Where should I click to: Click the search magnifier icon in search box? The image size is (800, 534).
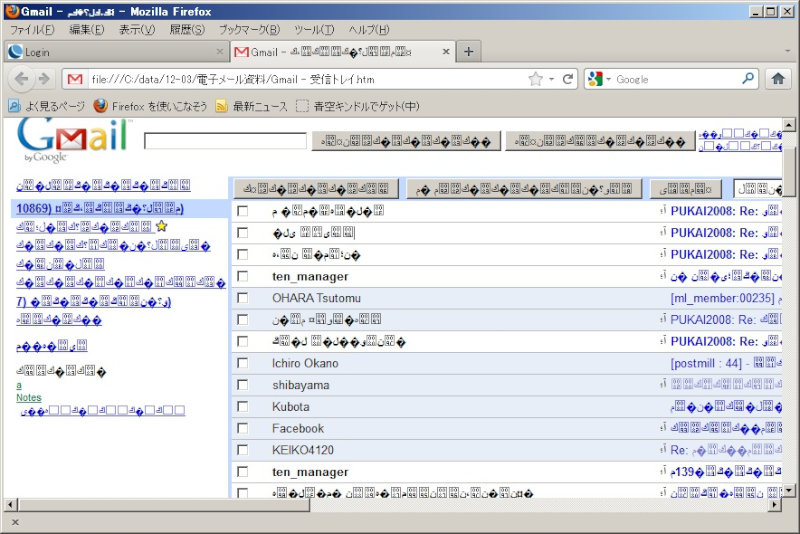coord(748,79)
